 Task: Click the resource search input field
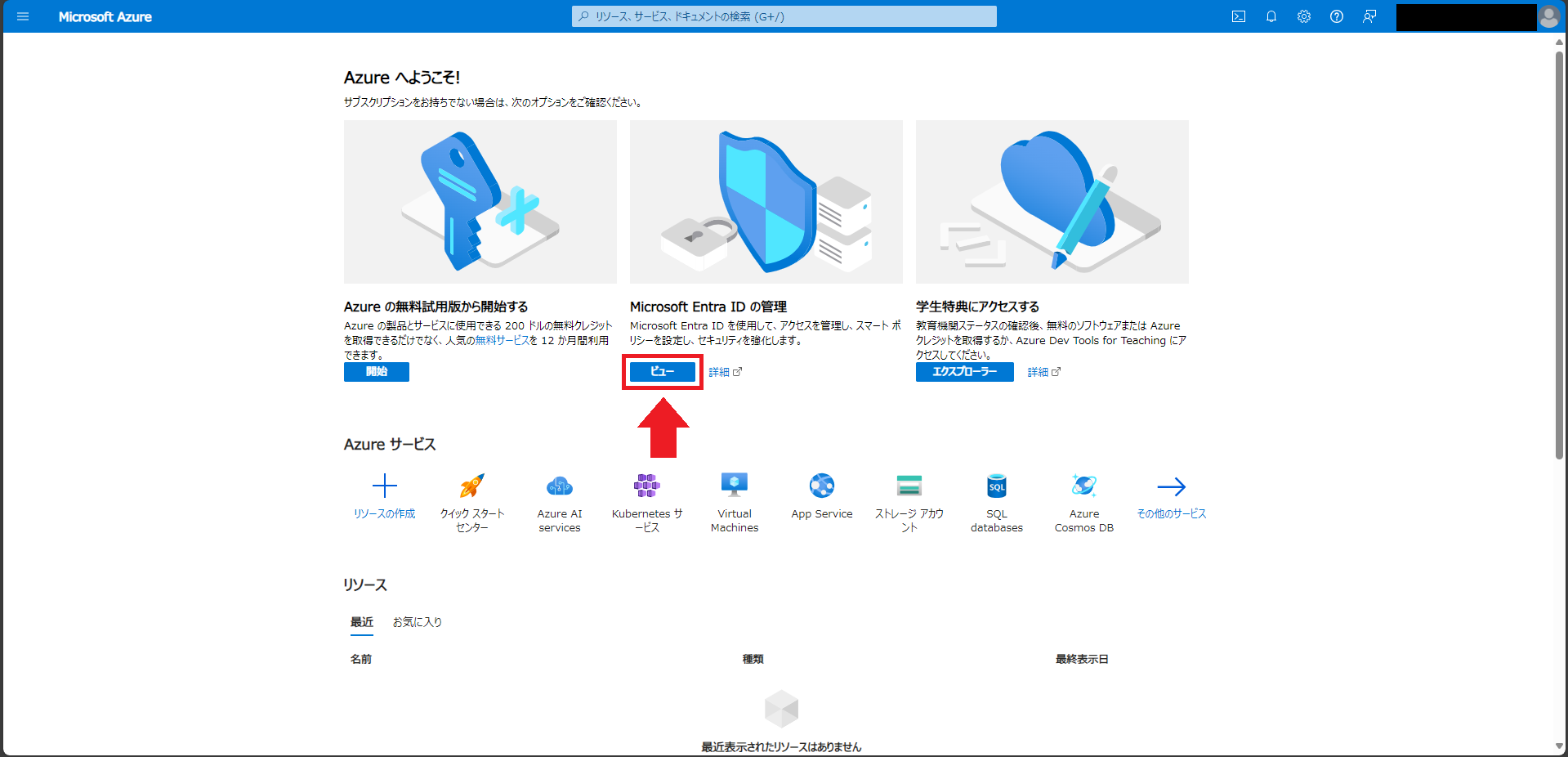coord(782,16)
